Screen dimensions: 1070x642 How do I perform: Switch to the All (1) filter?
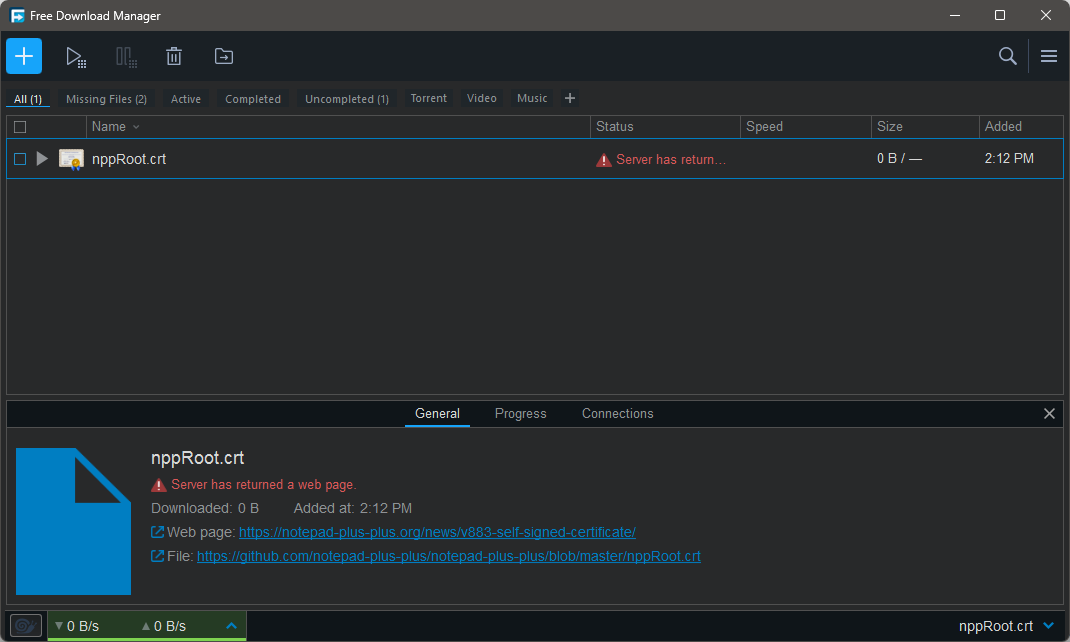click(x=28, y=99)
